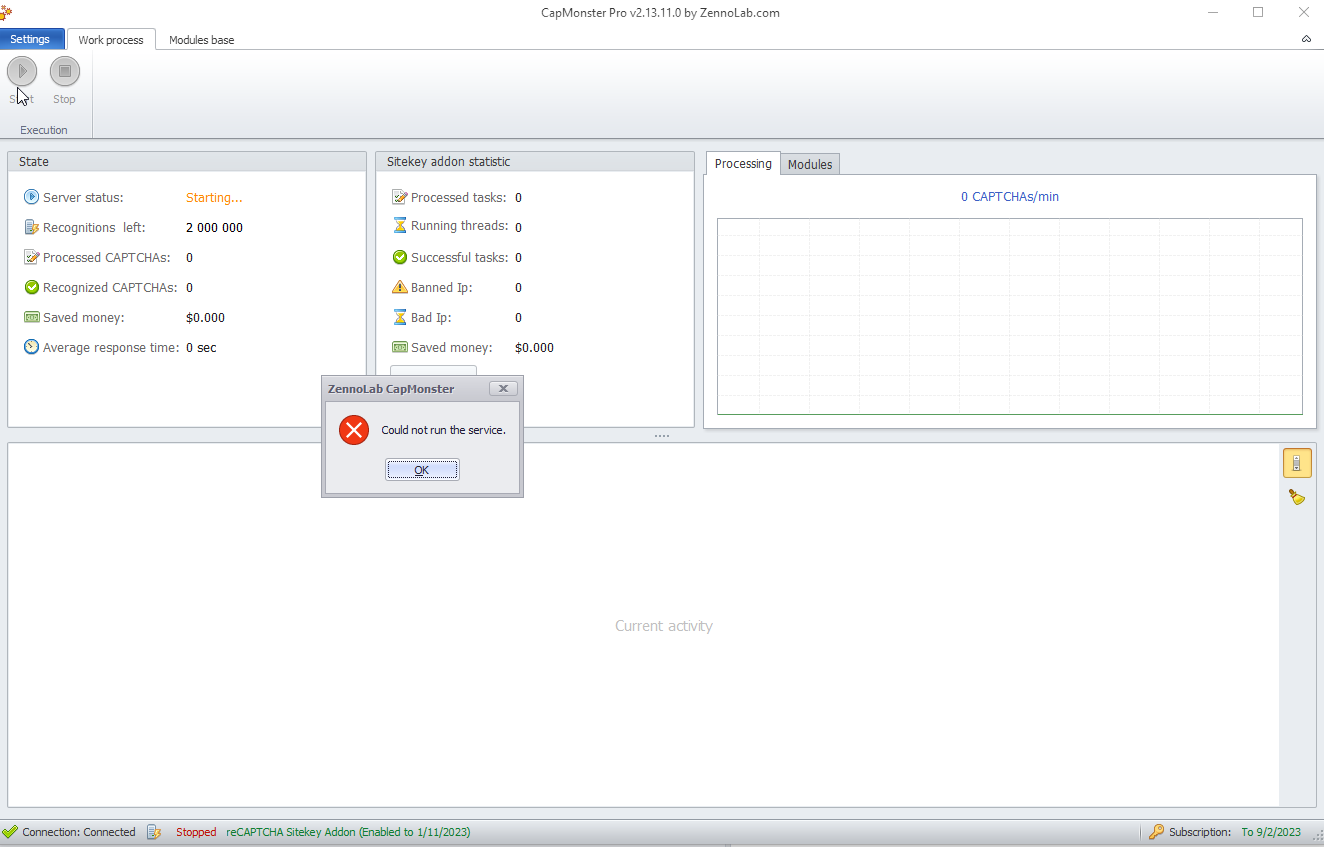1324x847 pixels.
Task: Click the Start execution button
Action: coord(22,71)
